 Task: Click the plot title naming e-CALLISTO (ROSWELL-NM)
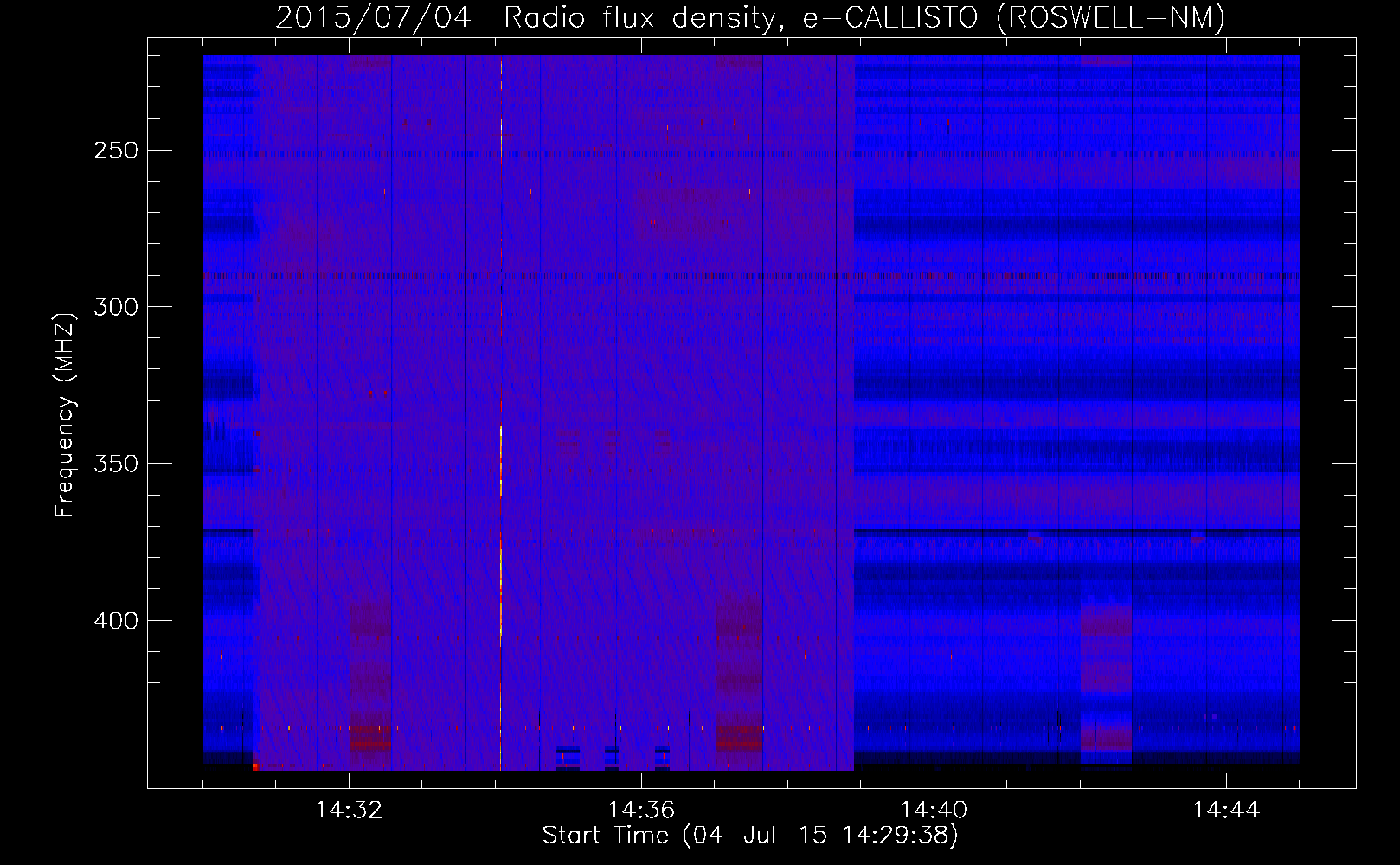tap(750, 17)
